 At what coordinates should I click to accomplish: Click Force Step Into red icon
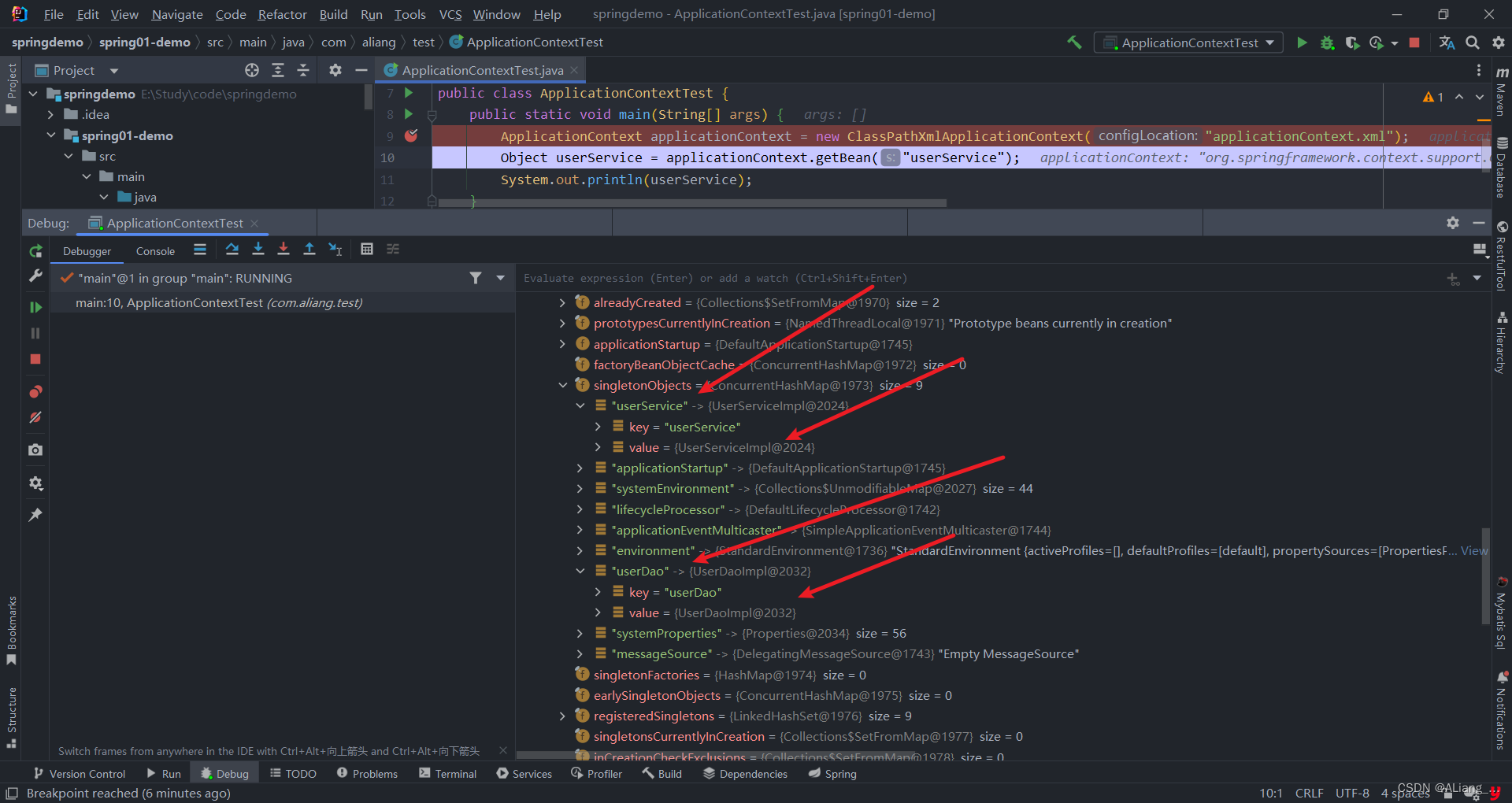pos(283,249)
